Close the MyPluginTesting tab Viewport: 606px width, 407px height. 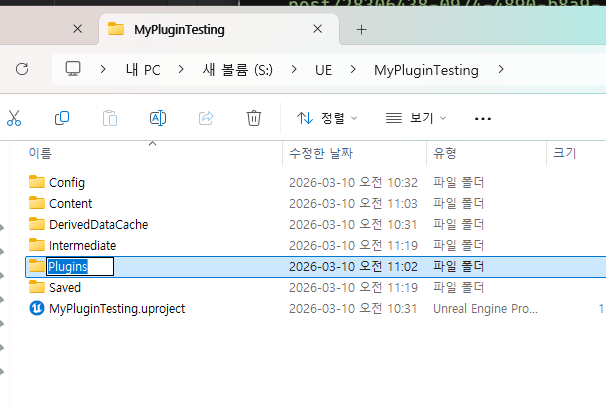point(318,29)
